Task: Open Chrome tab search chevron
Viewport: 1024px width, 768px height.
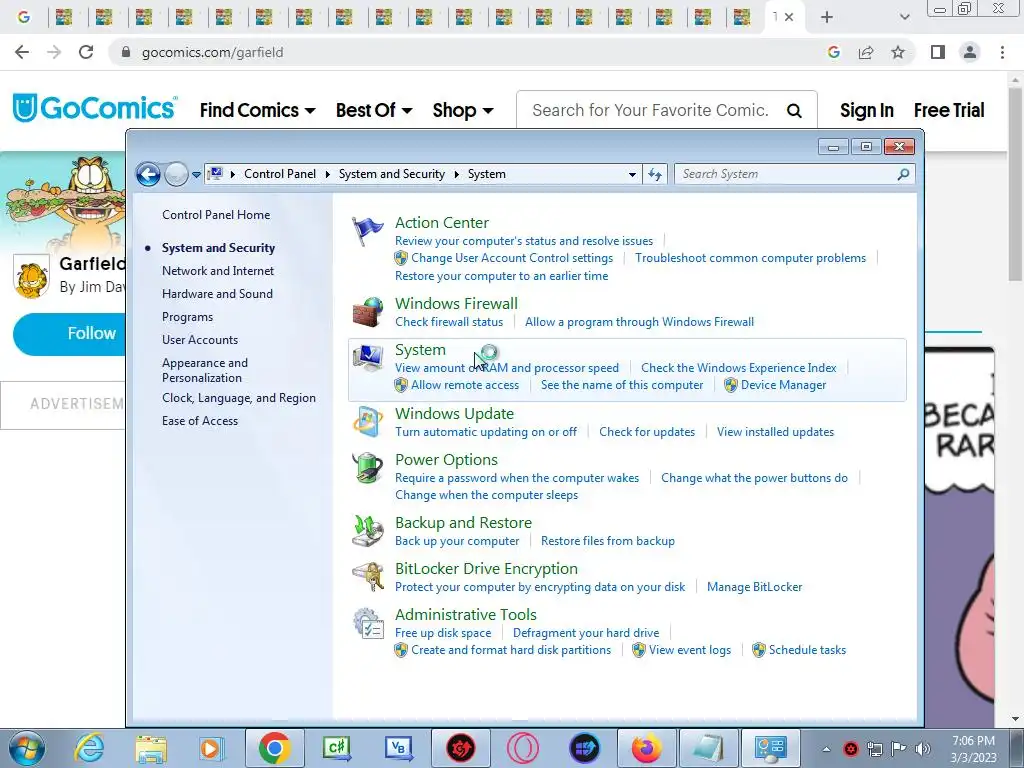Action: (x=904, y=17)
